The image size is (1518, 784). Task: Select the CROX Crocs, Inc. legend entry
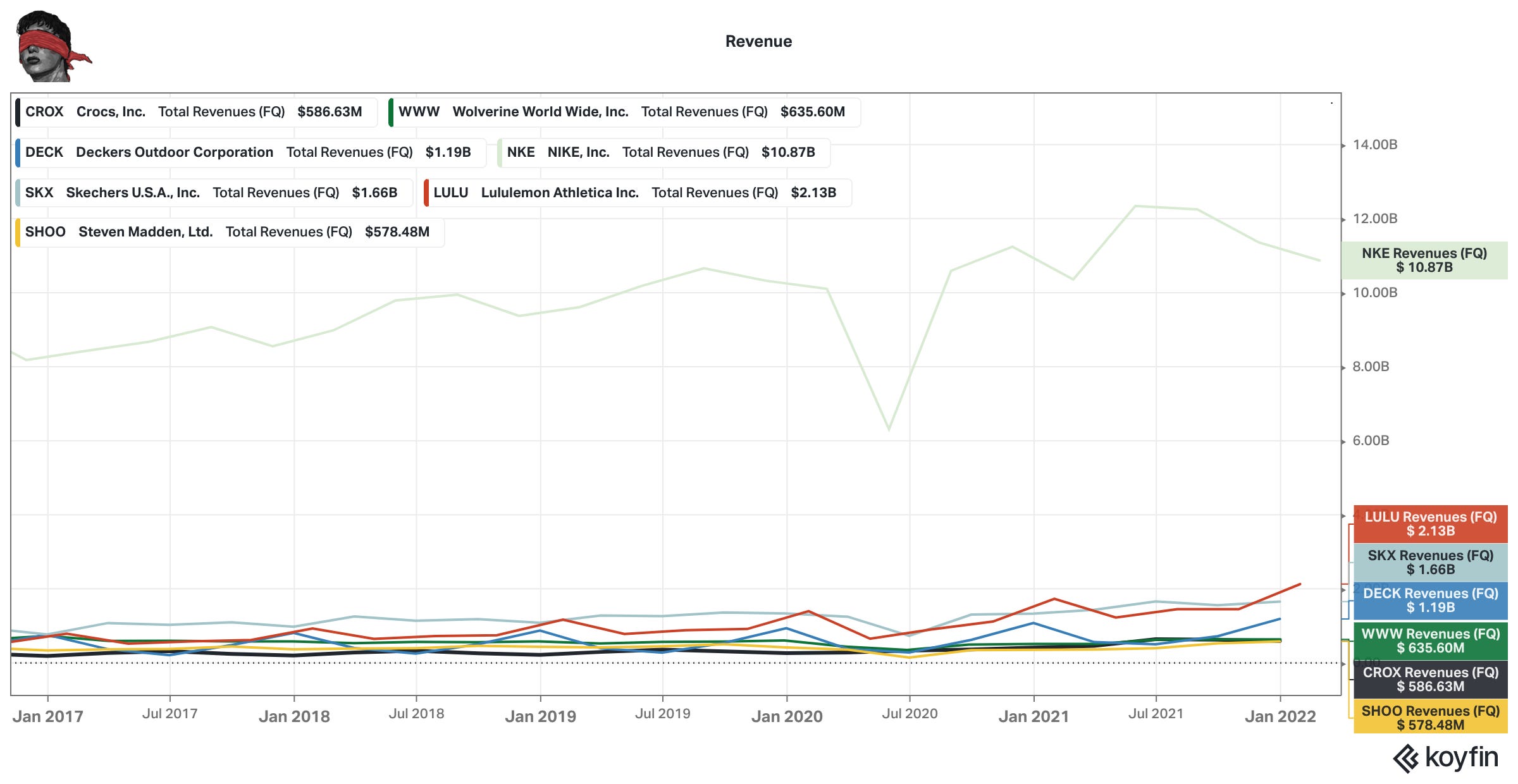(x=196, y=112)
